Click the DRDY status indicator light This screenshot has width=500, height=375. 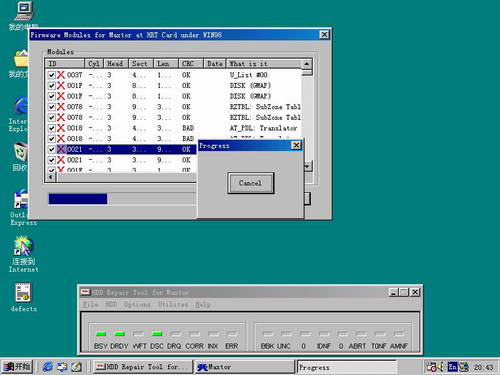120,334
